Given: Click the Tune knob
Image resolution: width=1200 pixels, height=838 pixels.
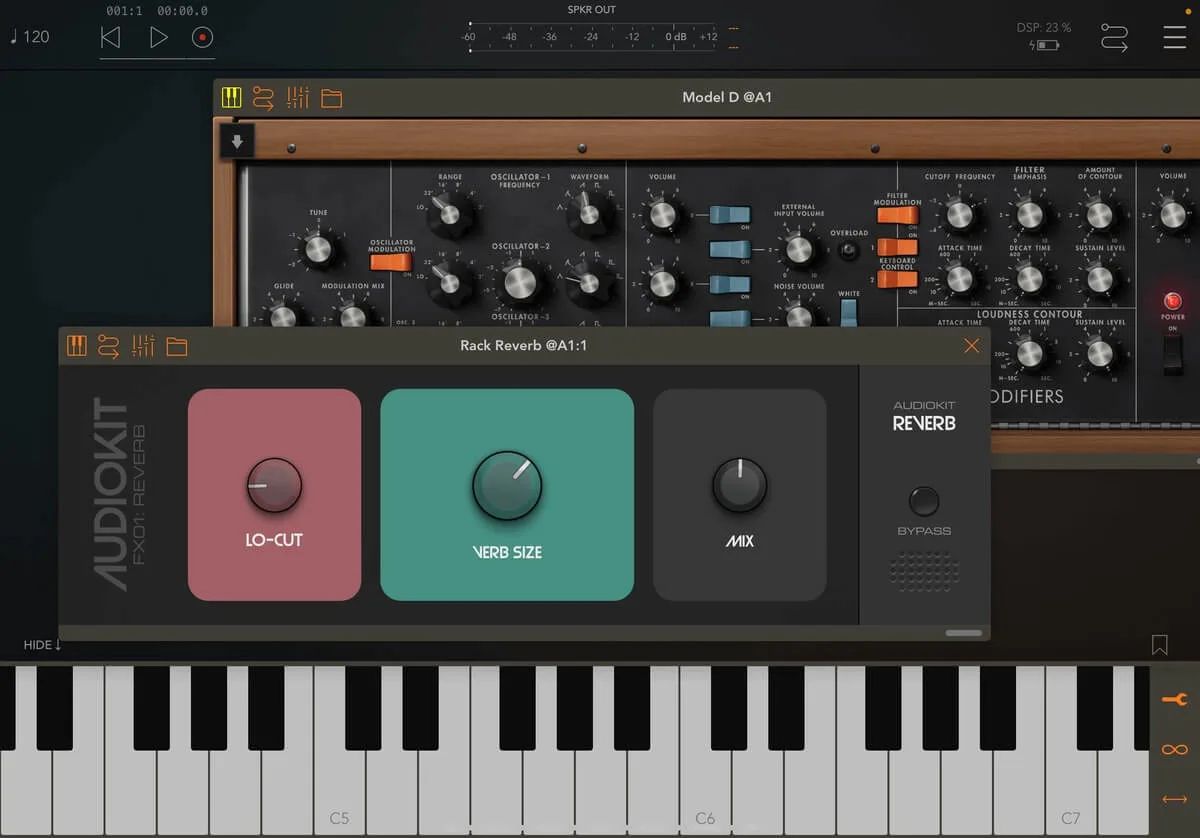Looking at the screenshot, I should pos(318,249).
